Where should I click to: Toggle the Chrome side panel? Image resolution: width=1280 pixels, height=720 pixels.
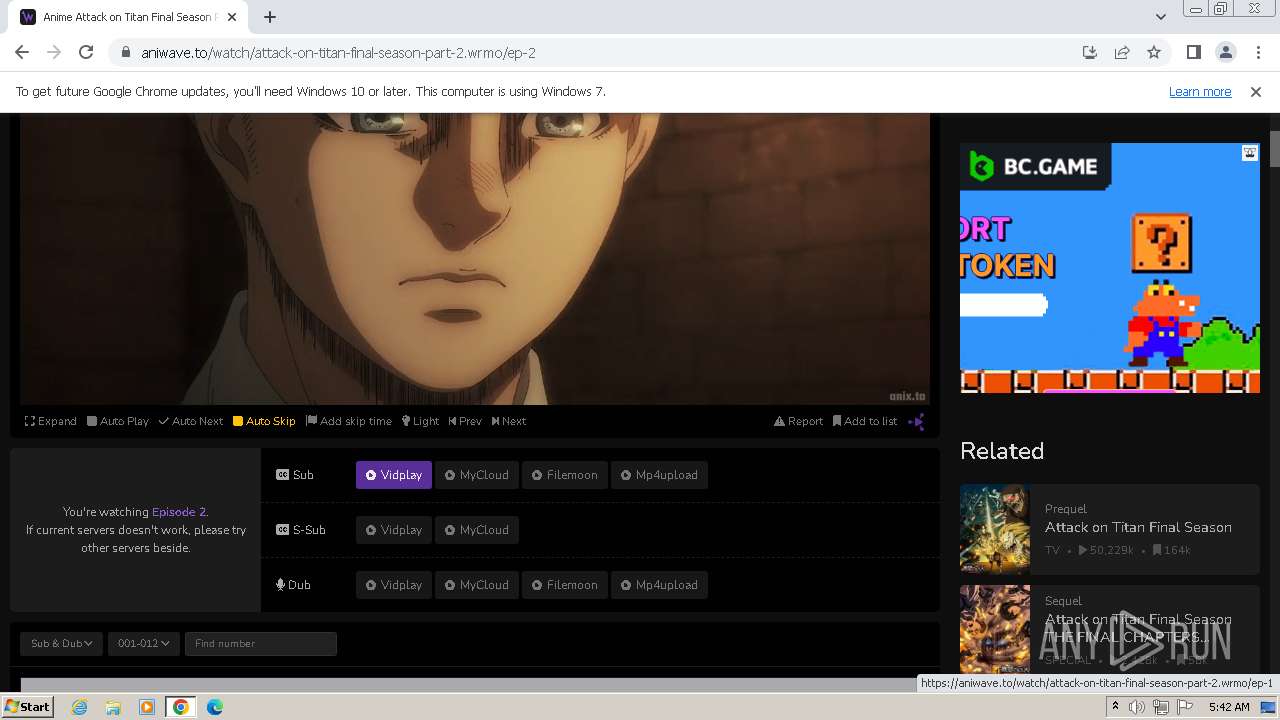[x=1193, y=52]
